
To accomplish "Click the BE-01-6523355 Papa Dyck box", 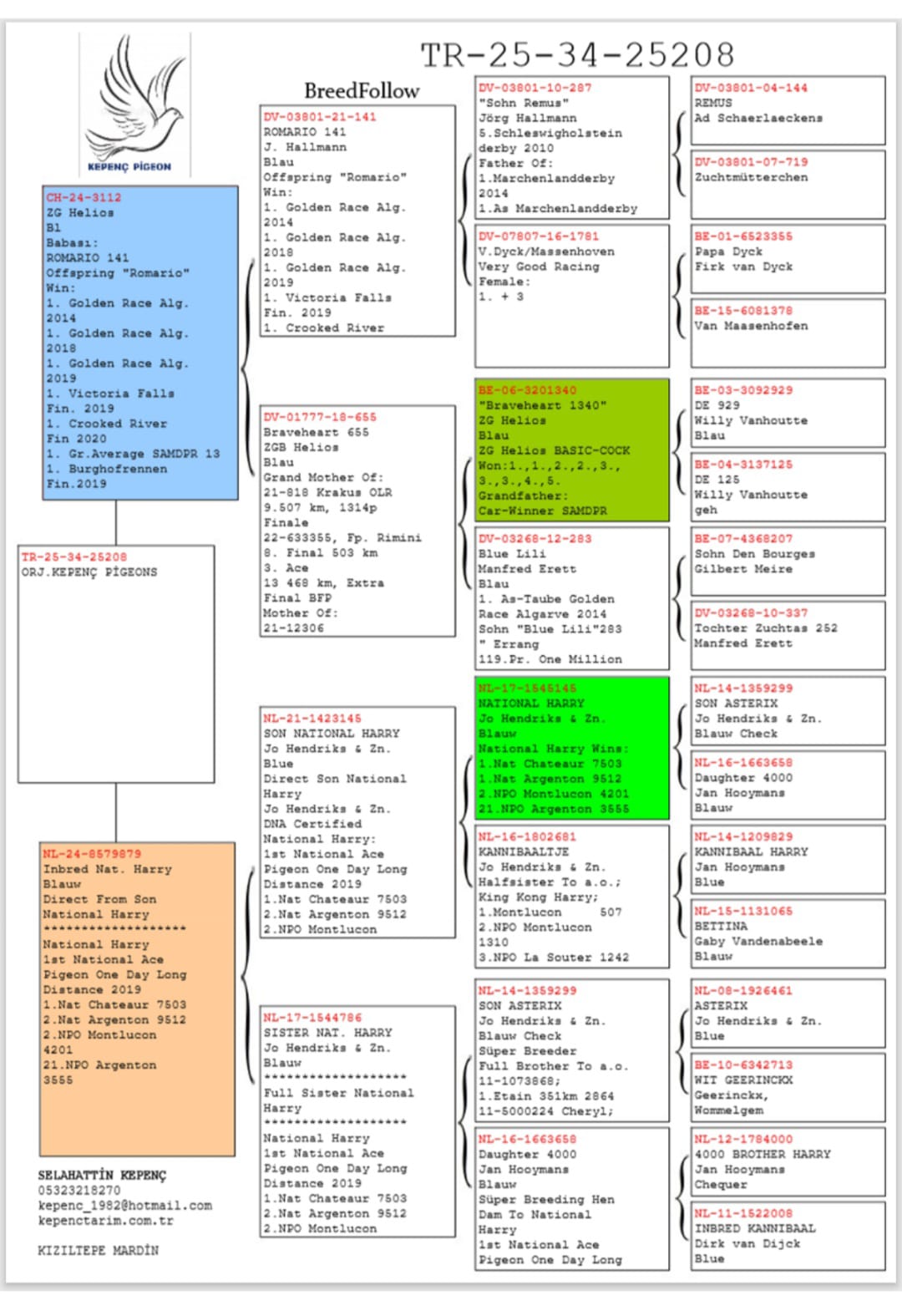I will click(788, 258).
